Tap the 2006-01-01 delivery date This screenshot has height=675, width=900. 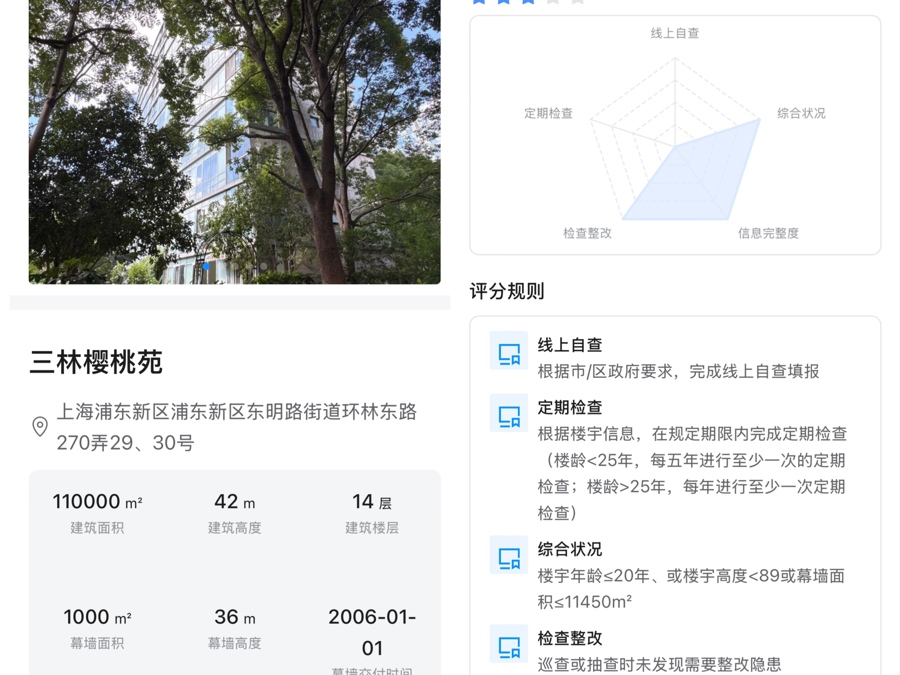coord(371,632)
